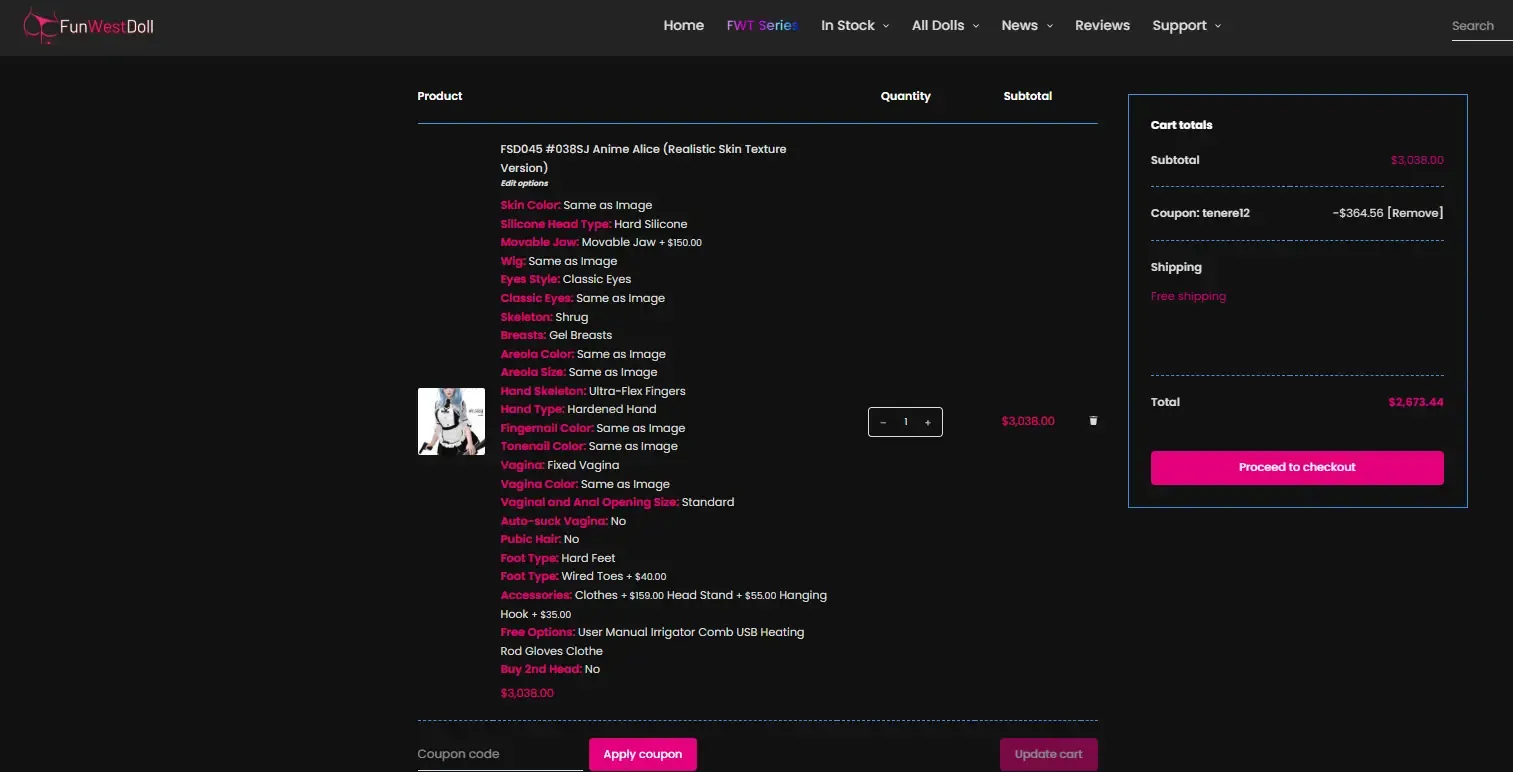Open the Home menu item
1513x772 pixels.
pos(684,26)
